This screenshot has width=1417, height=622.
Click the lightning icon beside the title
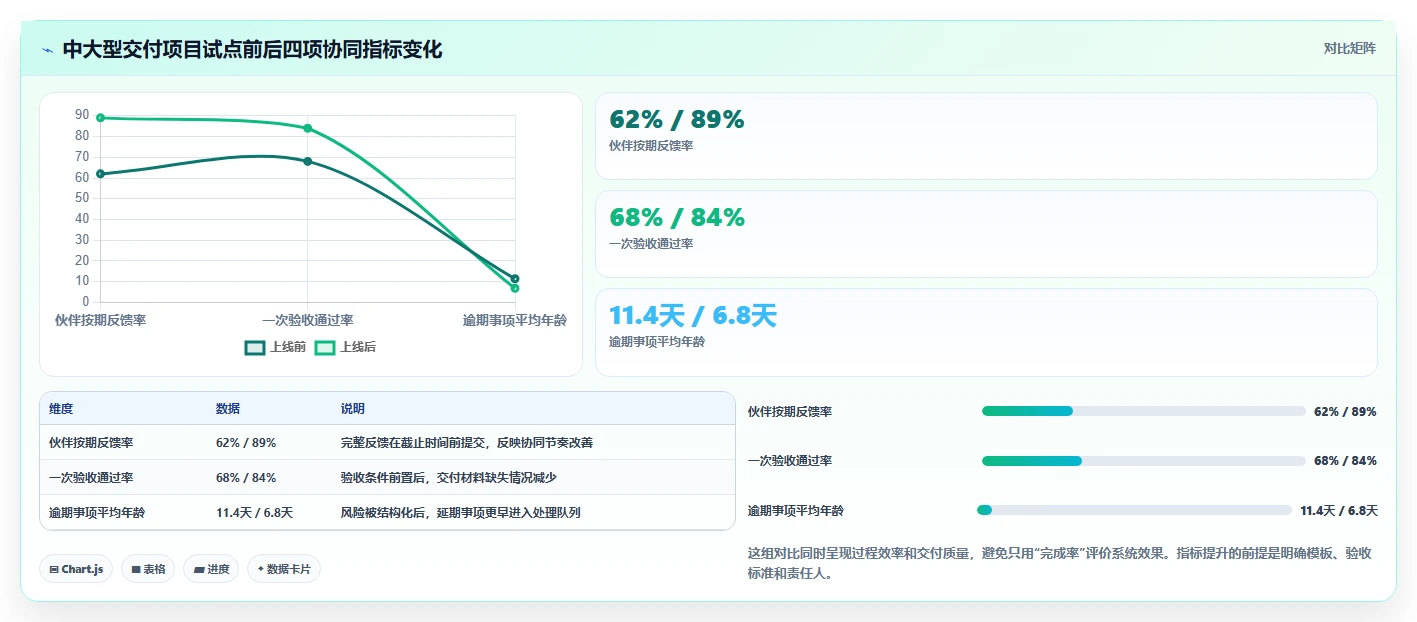(x=48, y=50)
